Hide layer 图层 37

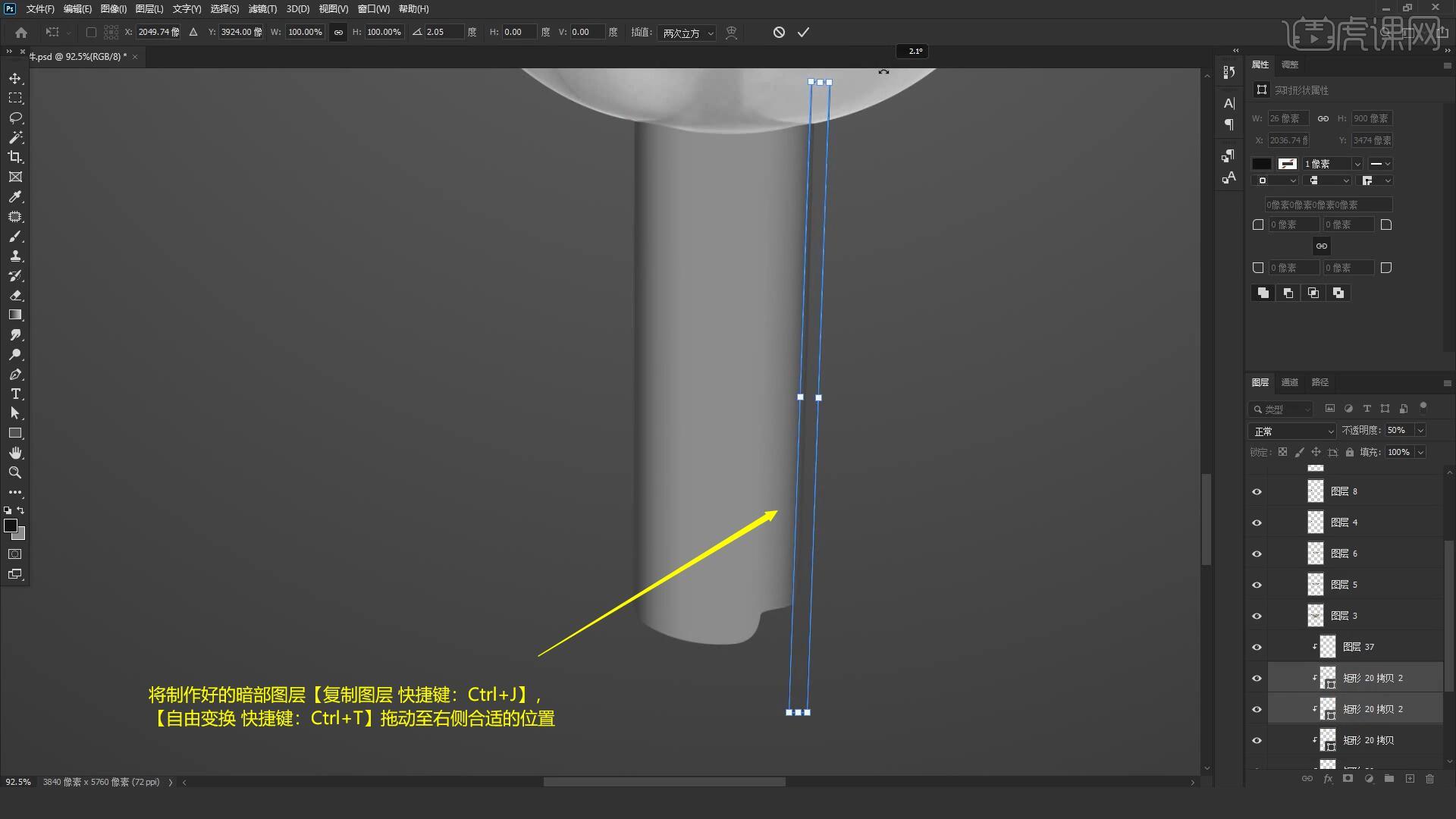click(1257, 647)
